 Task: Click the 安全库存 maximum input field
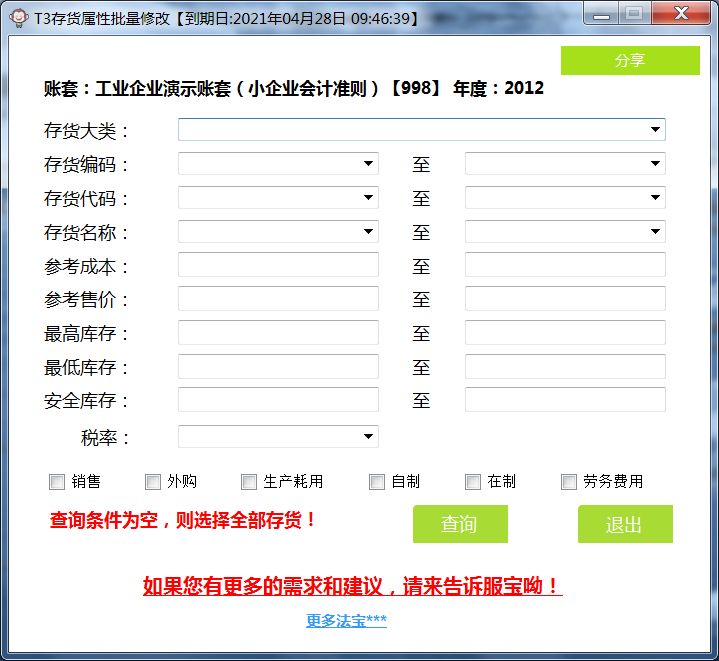coord(565,399)
